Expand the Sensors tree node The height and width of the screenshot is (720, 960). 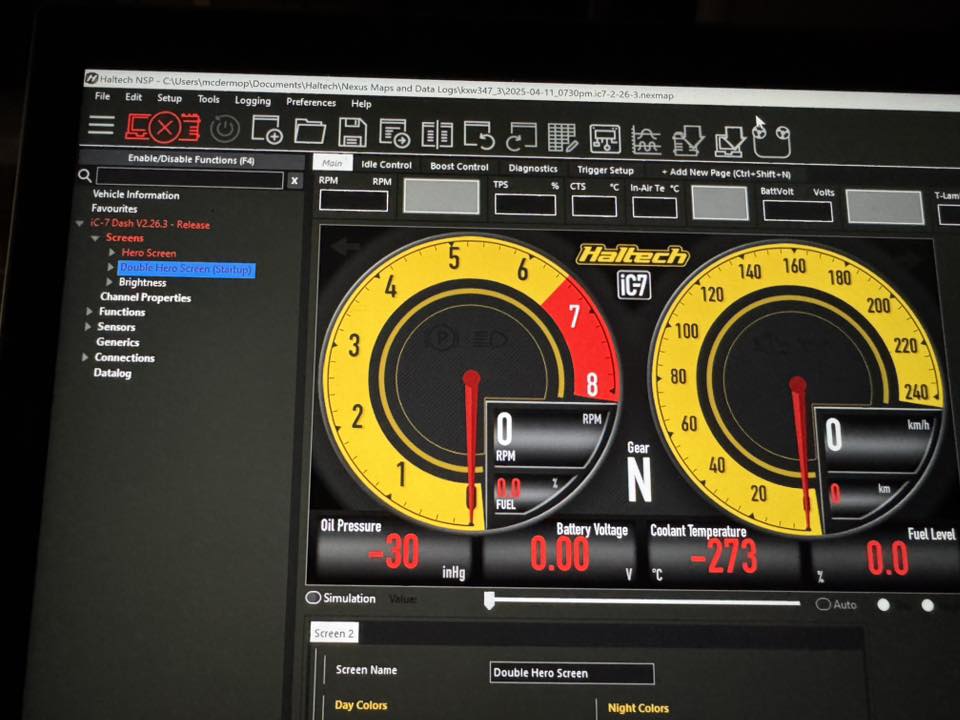tap(88, 327)
